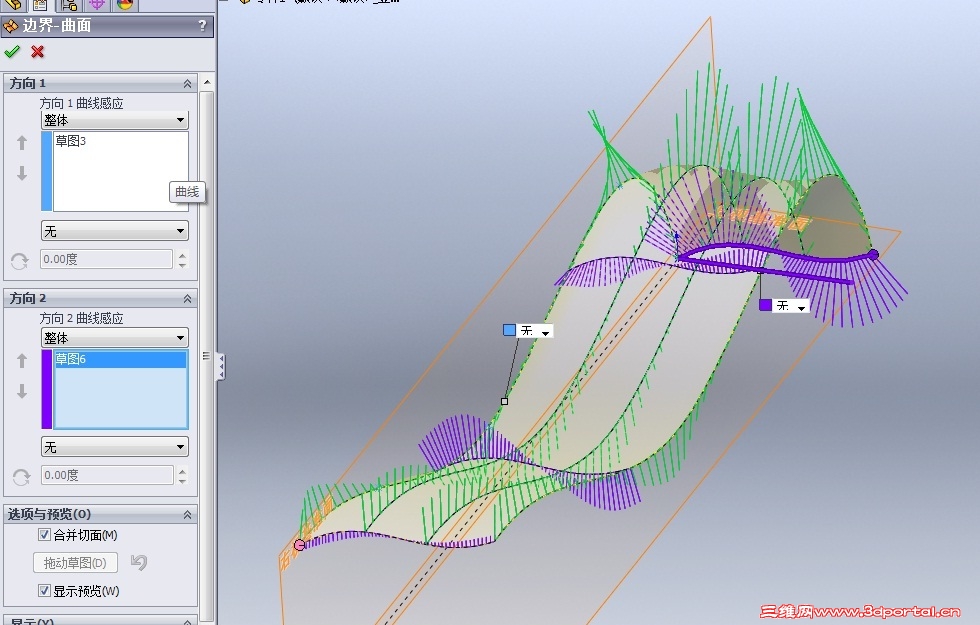
Task: Select 草图6 in direction 2 list
Action: (120, 359)
